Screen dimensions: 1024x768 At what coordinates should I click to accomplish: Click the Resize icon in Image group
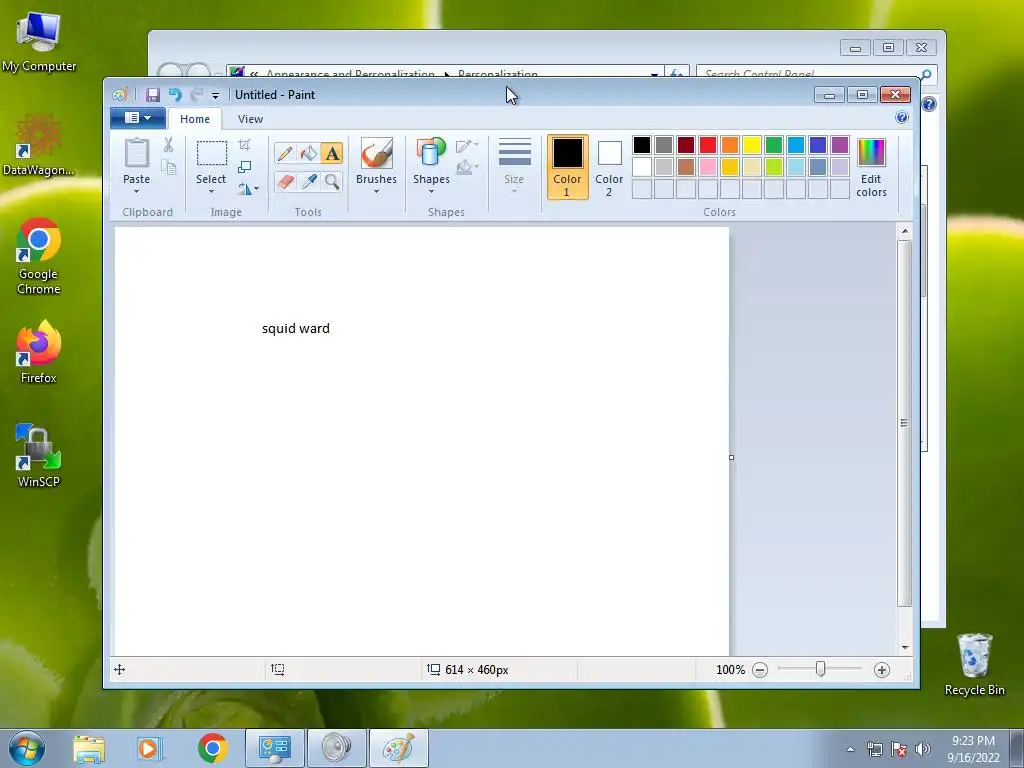(x=244, y=167)
